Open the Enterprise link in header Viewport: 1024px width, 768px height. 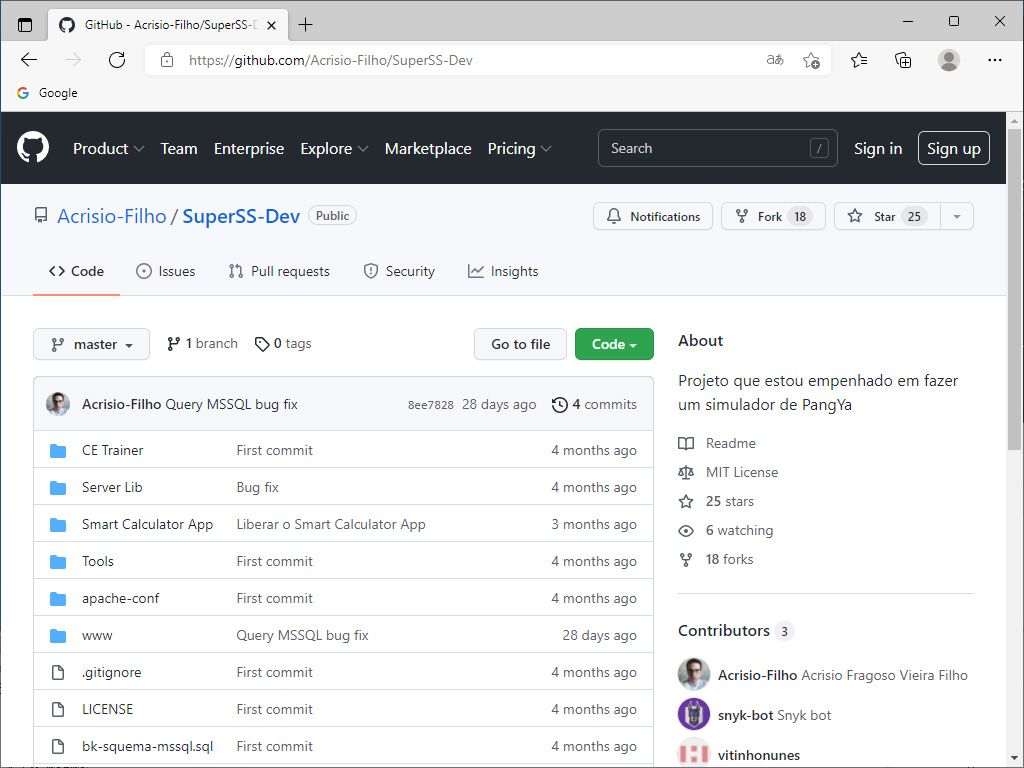pos(249,149)
